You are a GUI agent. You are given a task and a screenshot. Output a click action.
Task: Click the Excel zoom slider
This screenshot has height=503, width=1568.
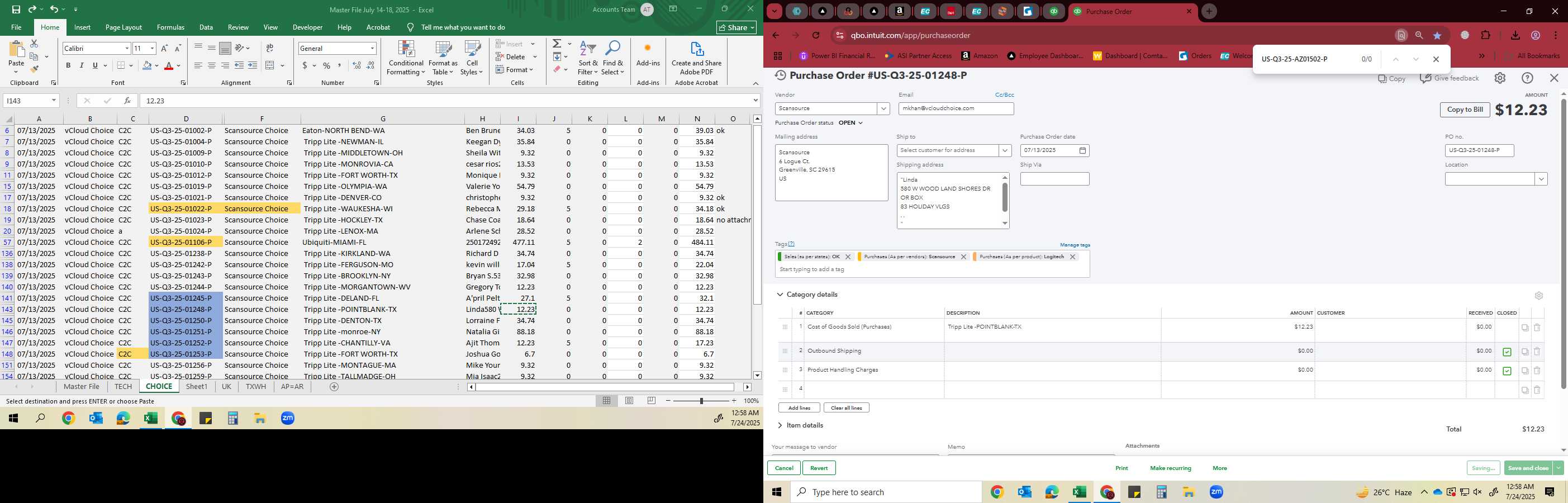pos(701,401)
